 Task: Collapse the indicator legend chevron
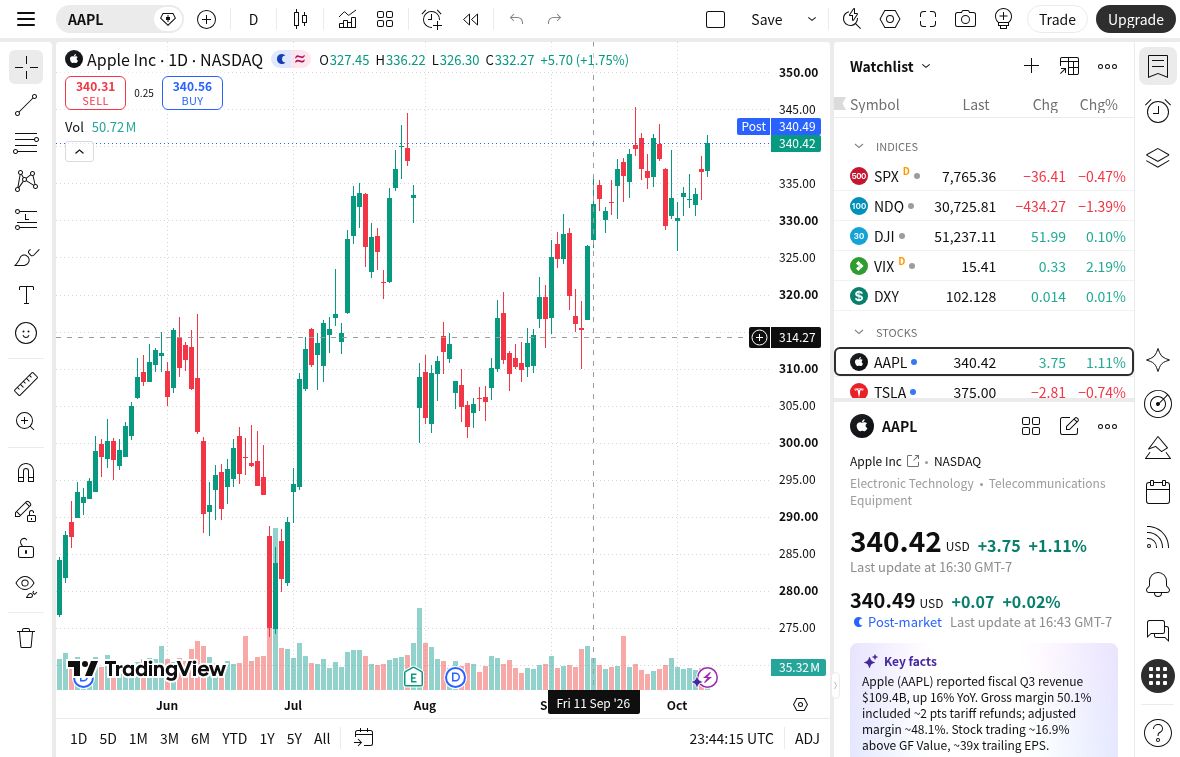click(79, 152)
